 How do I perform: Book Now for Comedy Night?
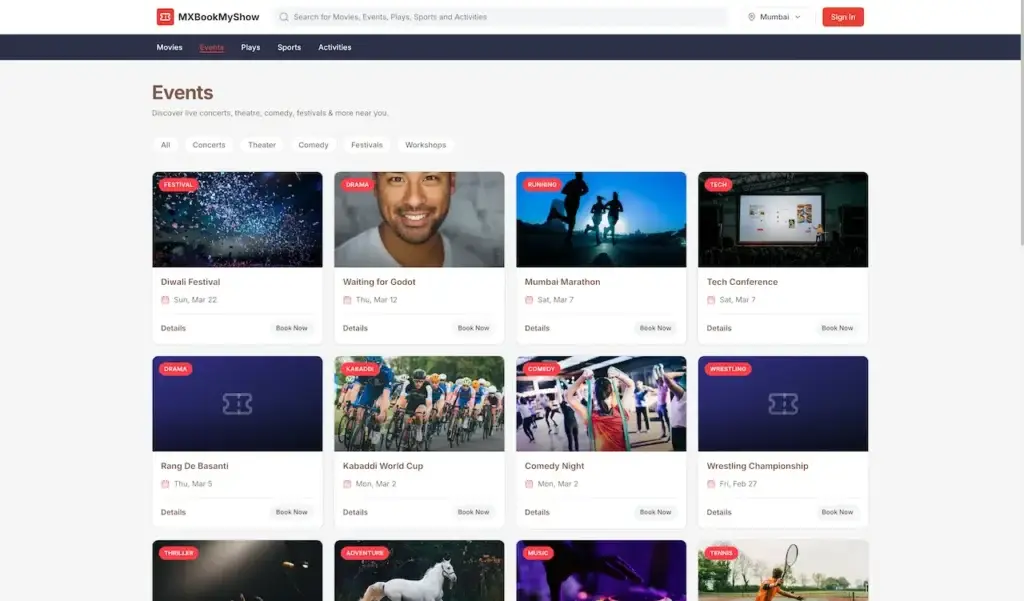tap(656, 512)
